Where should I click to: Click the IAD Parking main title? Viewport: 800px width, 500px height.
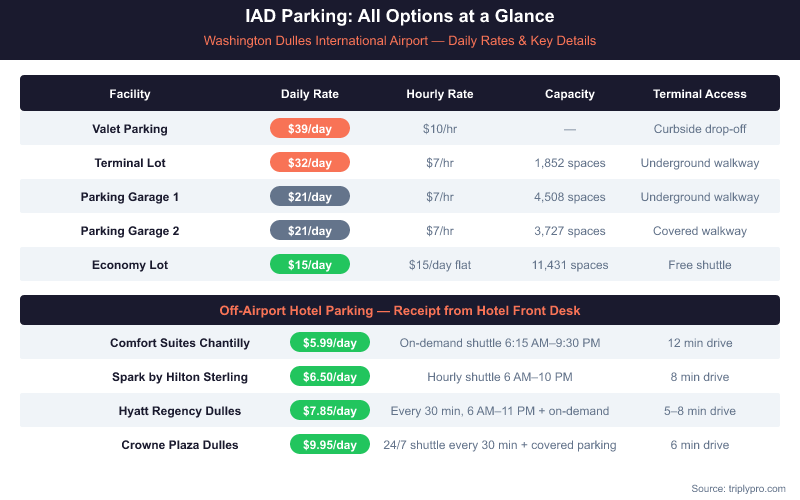pyautogui.click(x=400, y=17)
